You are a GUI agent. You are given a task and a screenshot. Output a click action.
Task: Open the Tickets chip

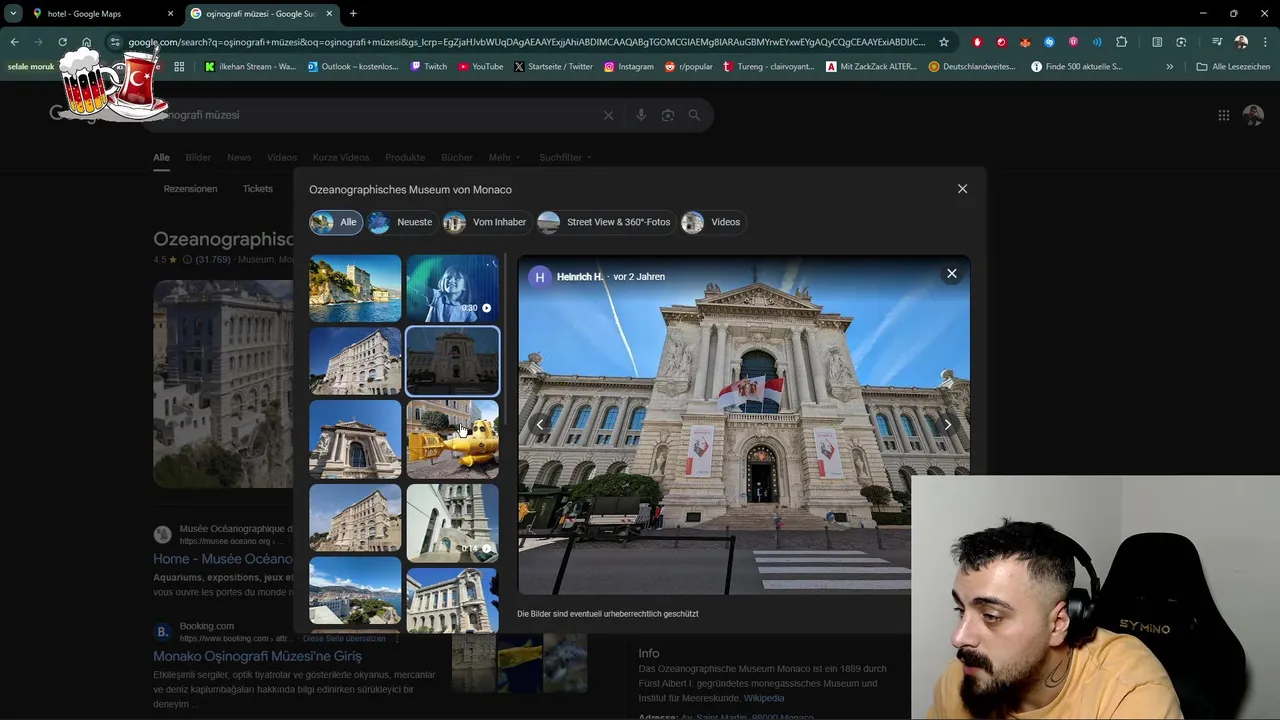(257, 189)
